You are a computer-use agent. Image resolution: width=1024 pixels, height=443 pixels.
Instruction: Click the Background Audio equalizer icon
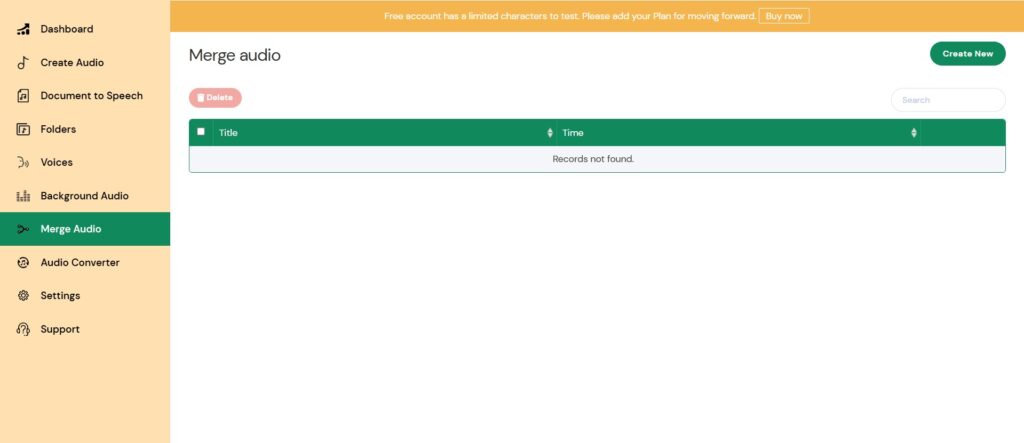(23, 196)
